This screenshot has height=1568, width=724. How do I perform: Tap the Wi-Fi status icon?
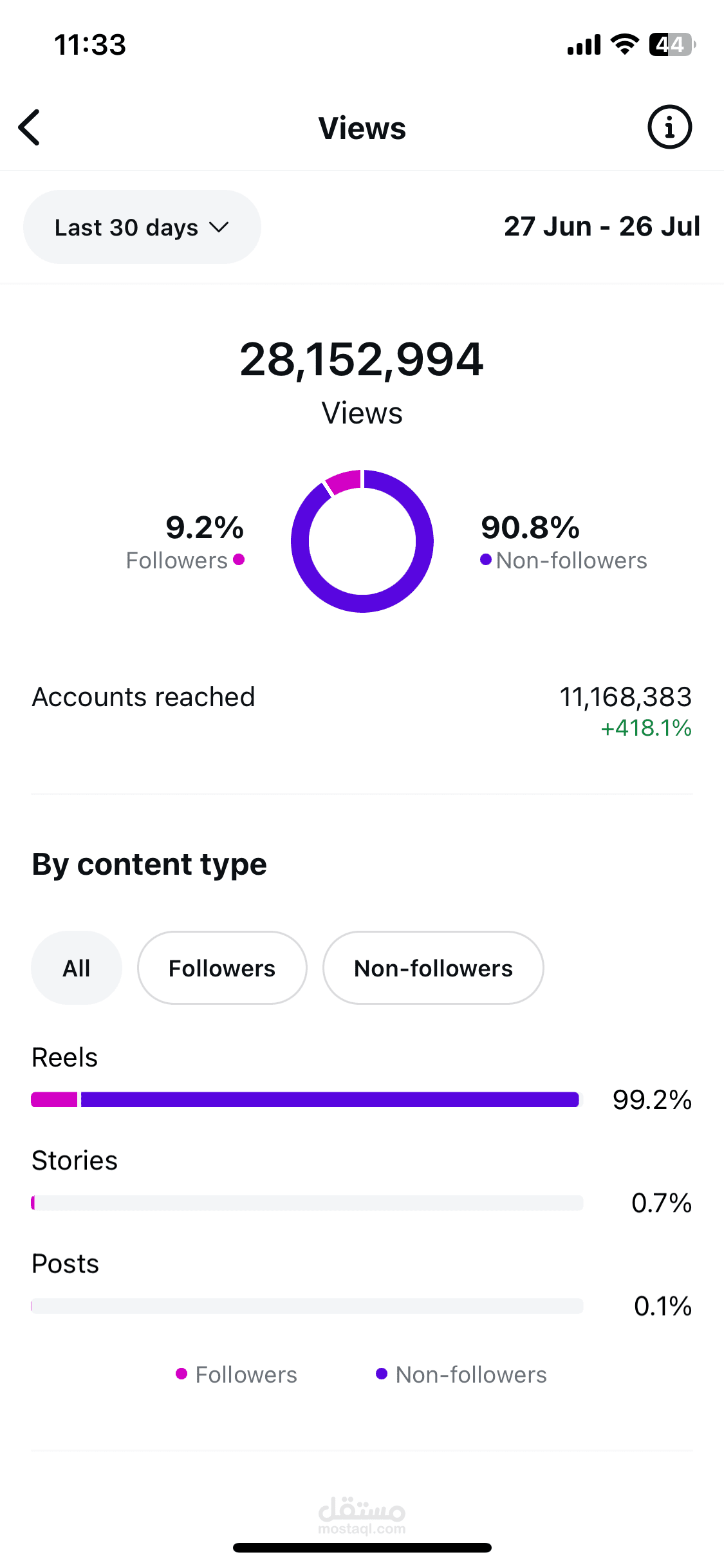pos(624,44)
